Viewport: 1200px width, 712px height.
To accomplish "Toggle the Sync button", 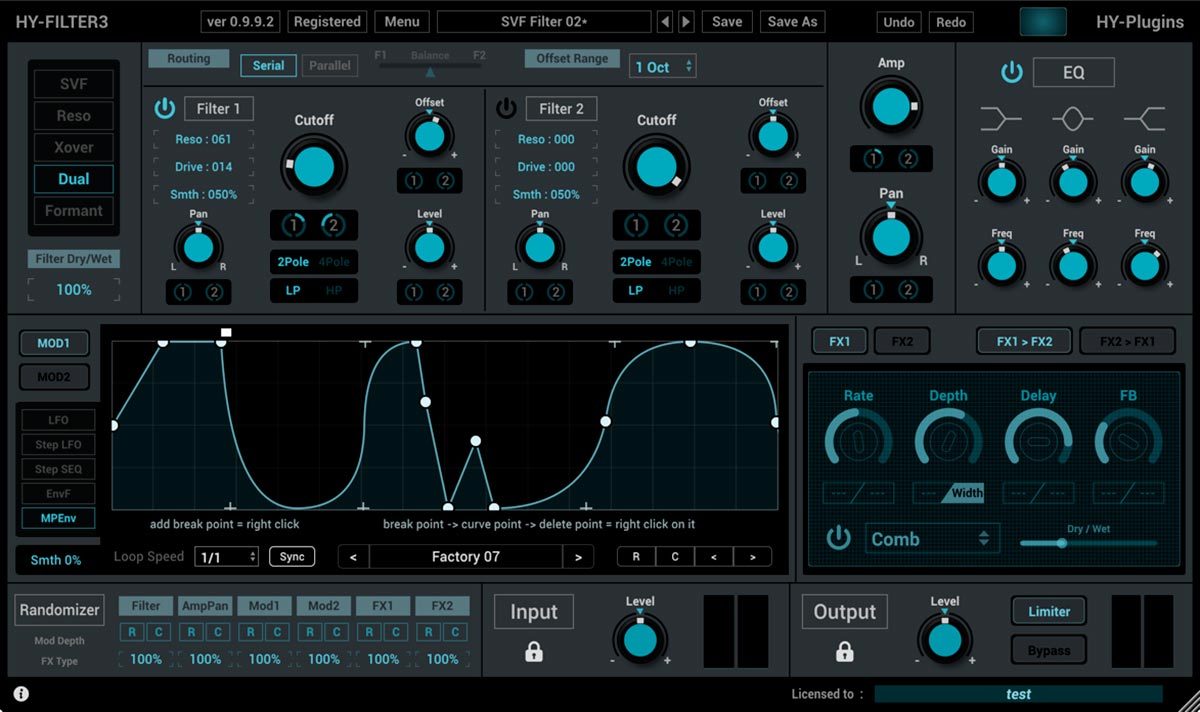I will [292, 557].
